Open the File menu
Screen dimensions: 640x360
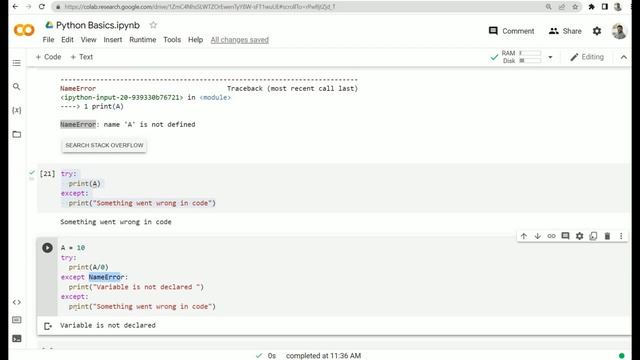click(x=48, y=40)
